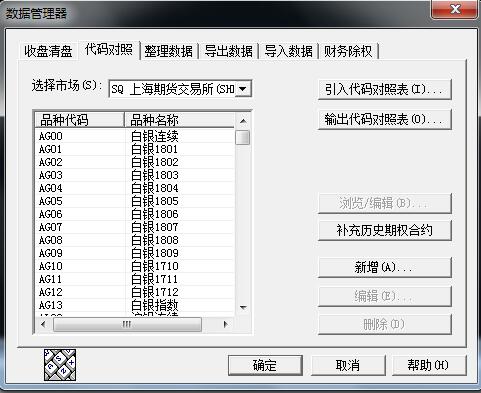Image resolution: width=481 pixels, height=393 pixels.
Task: Click the horizontal scroll-left arrow
Action: (x=43, y=324)
